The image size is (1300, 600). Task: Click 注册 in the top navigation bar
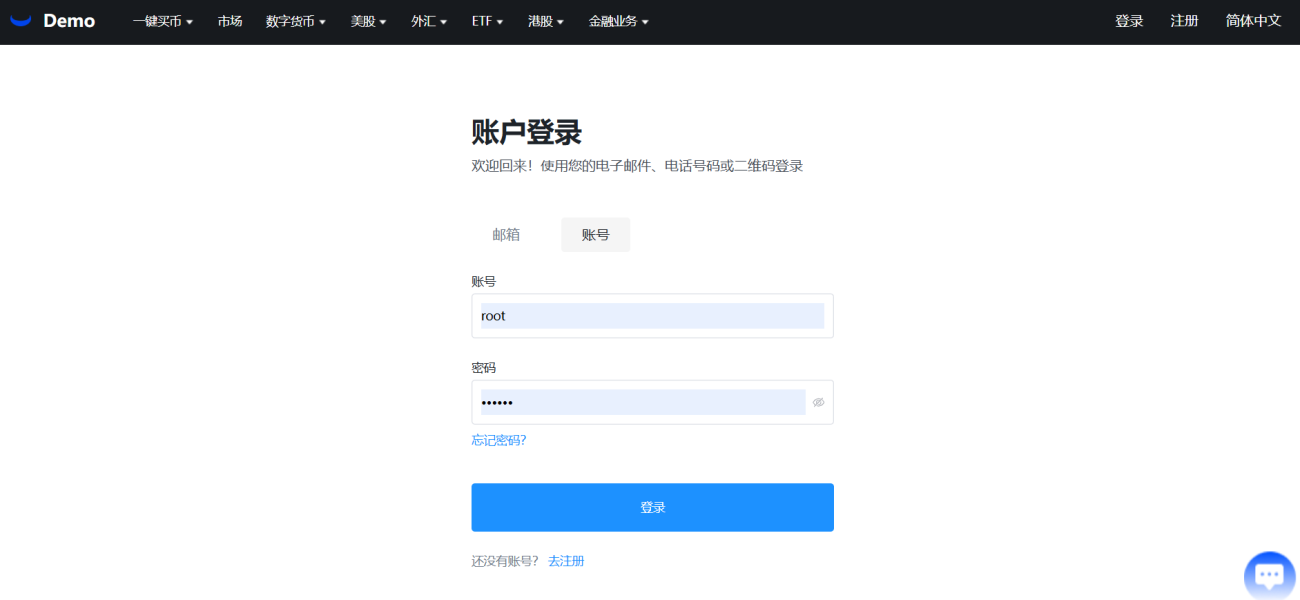pyautogui.click(x=1184, y=21)
